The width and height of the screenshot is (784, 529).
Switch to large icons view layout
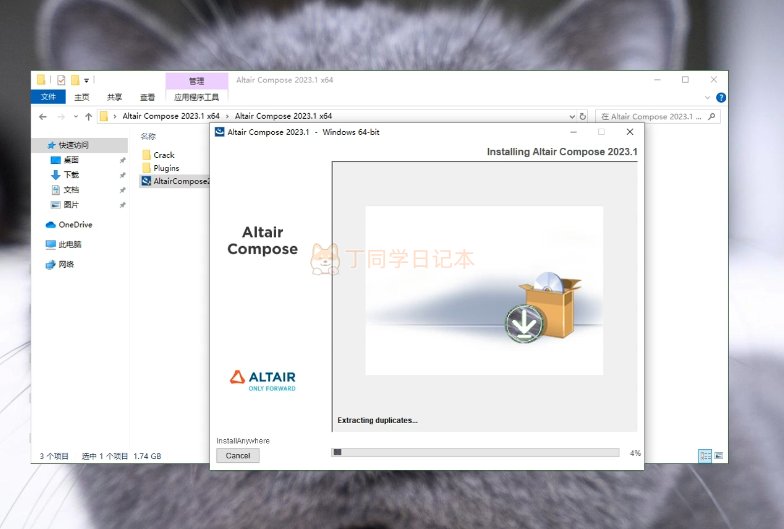(718, 456)
